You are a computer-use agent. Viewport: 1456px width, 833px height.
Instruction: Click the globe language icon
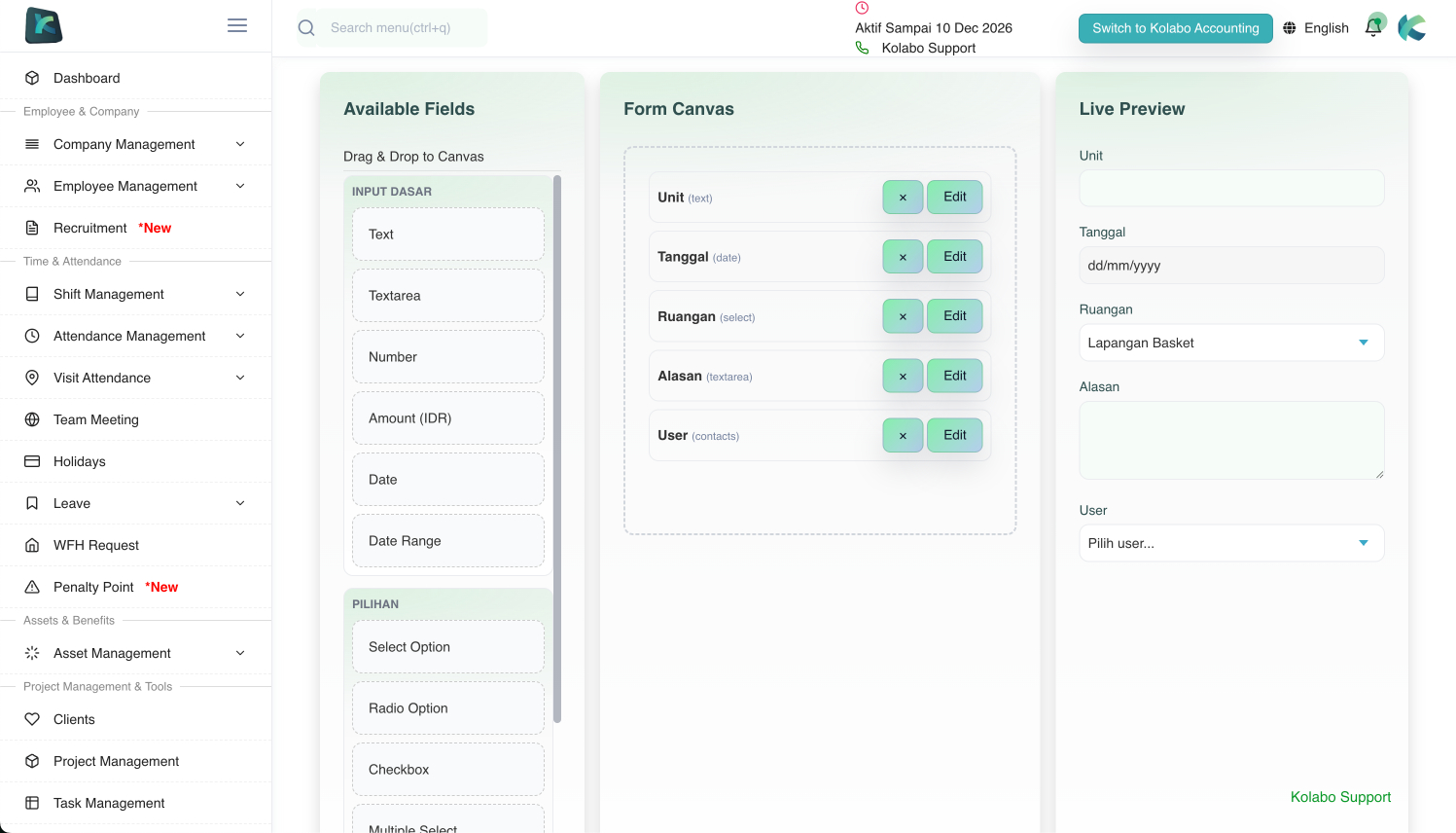click(x=1290, y=28)
